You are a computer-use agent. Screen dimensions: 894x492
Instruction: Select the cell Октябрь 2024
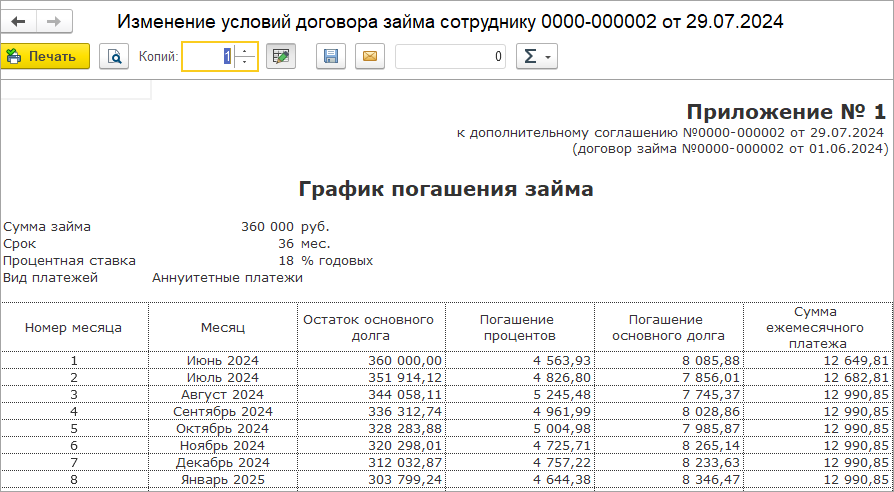(223, 428)
